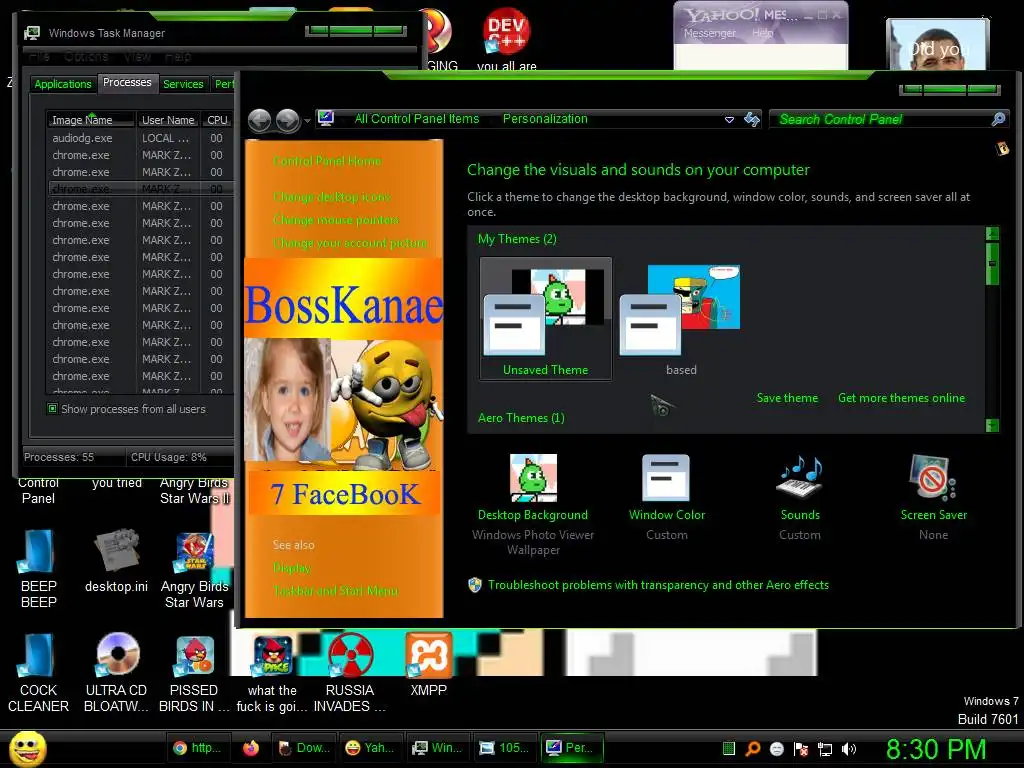Click the orange magnifier tray icon
The height and width of the screenshot is (768, 1024).
tap(752, 748)
